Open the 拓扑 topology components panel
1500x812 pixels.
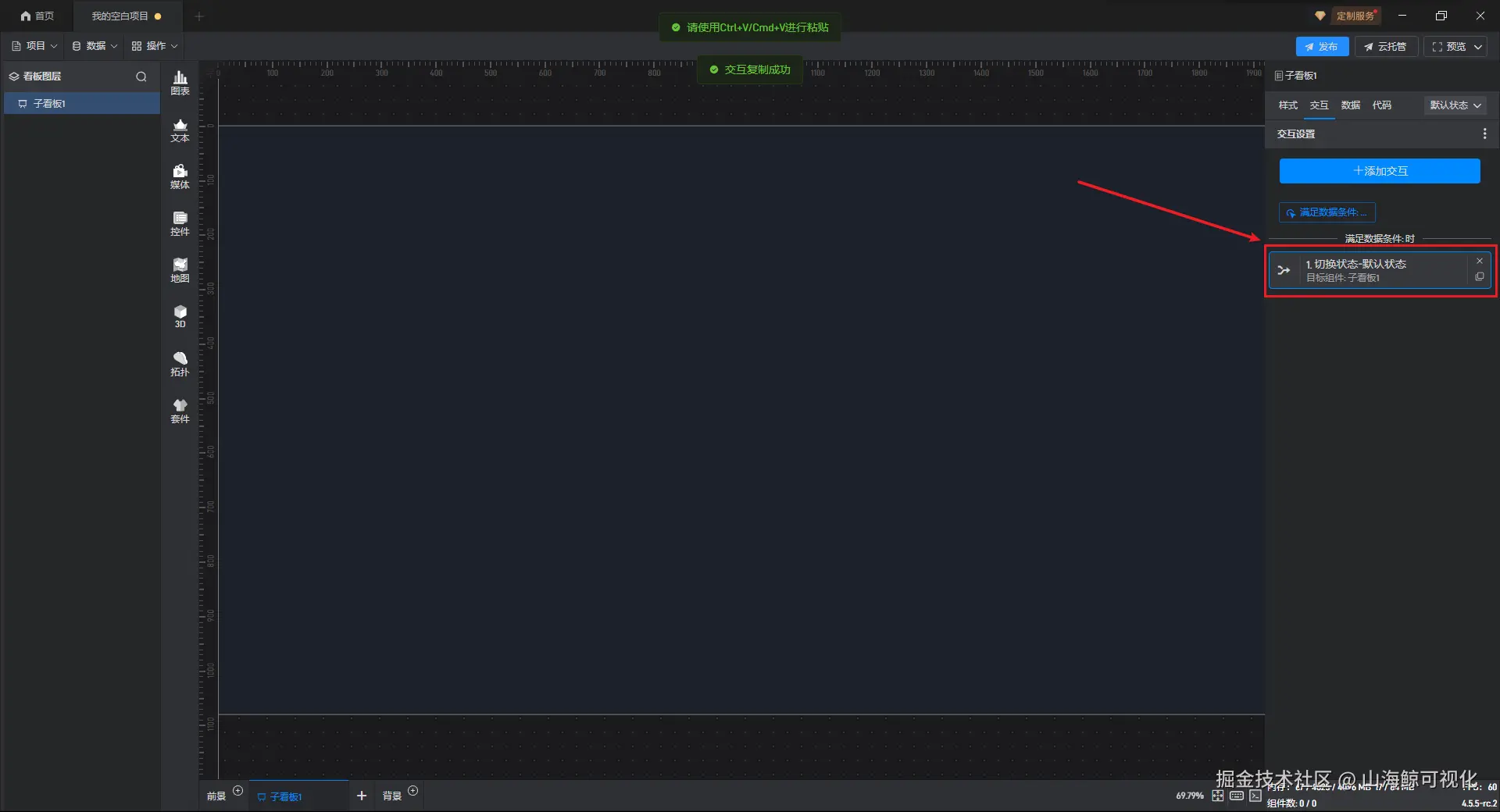click(180, 364)
